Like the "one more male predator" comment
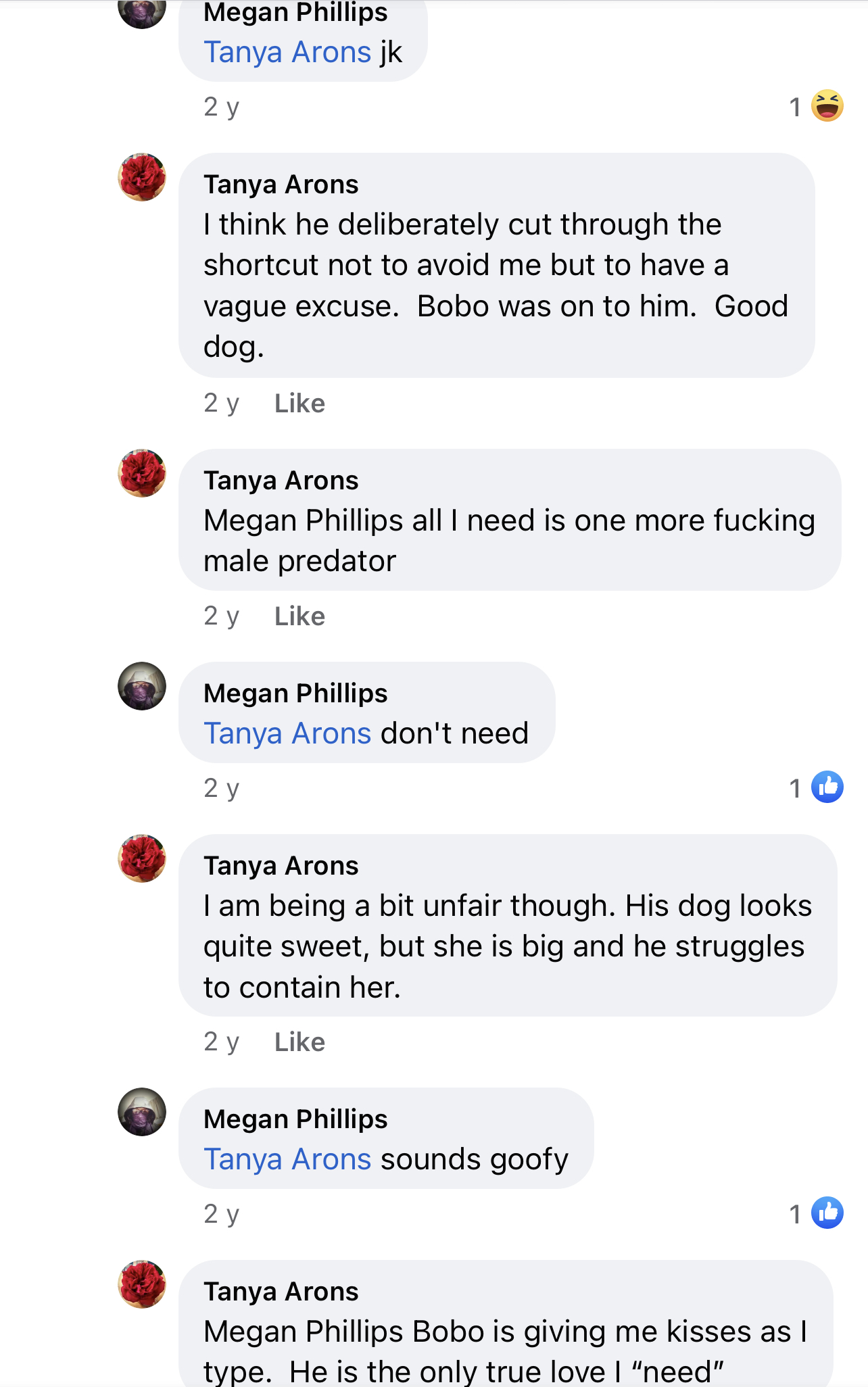 [x=299, y=616]
